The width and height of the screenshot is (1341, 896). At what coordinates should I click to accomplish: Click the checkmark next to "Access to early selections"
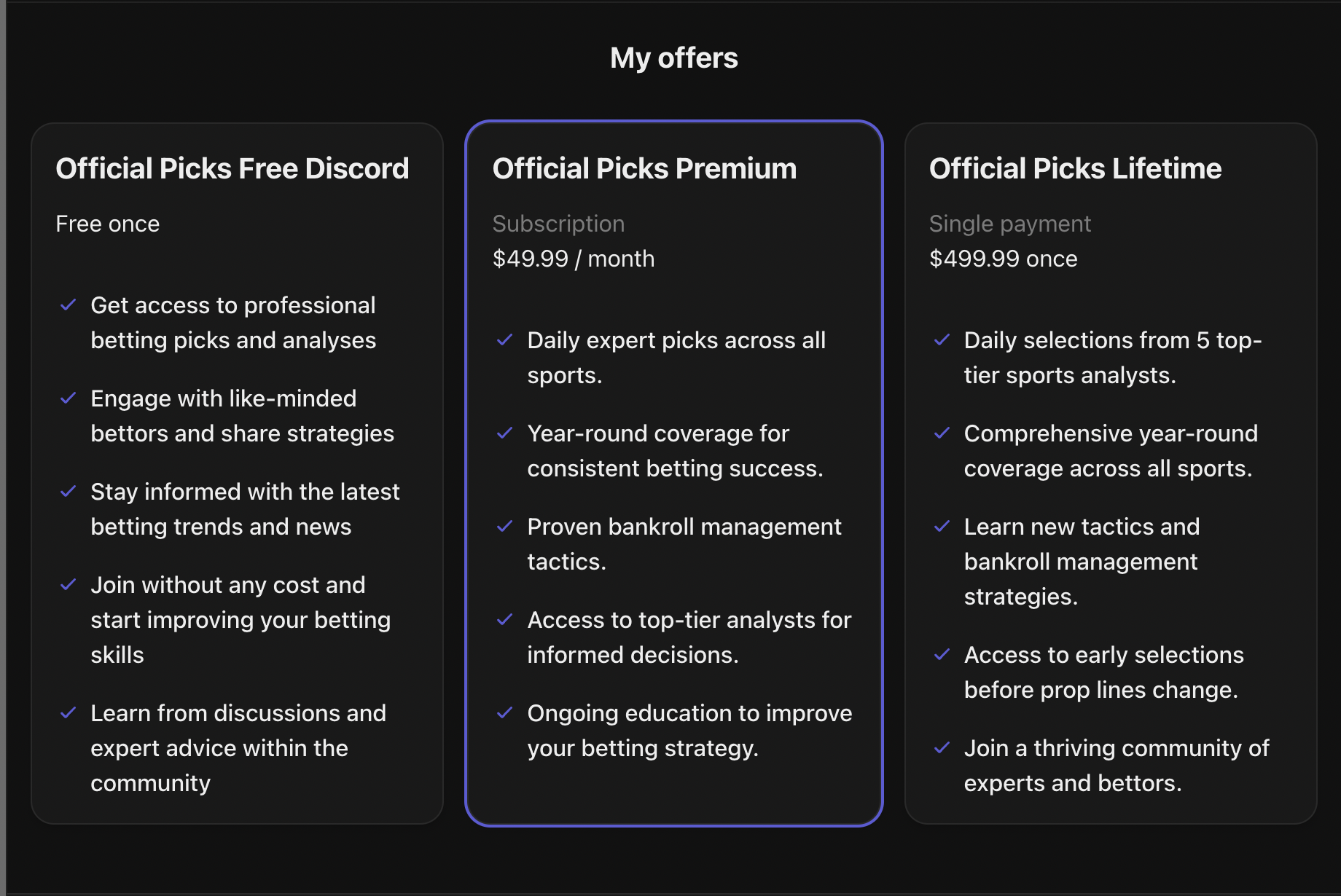point(943,654)
